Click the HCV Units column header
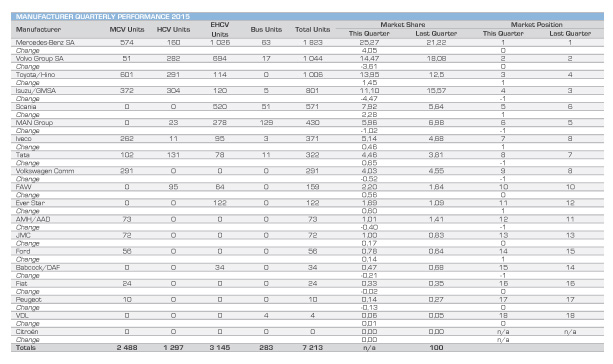Screen dimensions: 613x364 point(173,29)
